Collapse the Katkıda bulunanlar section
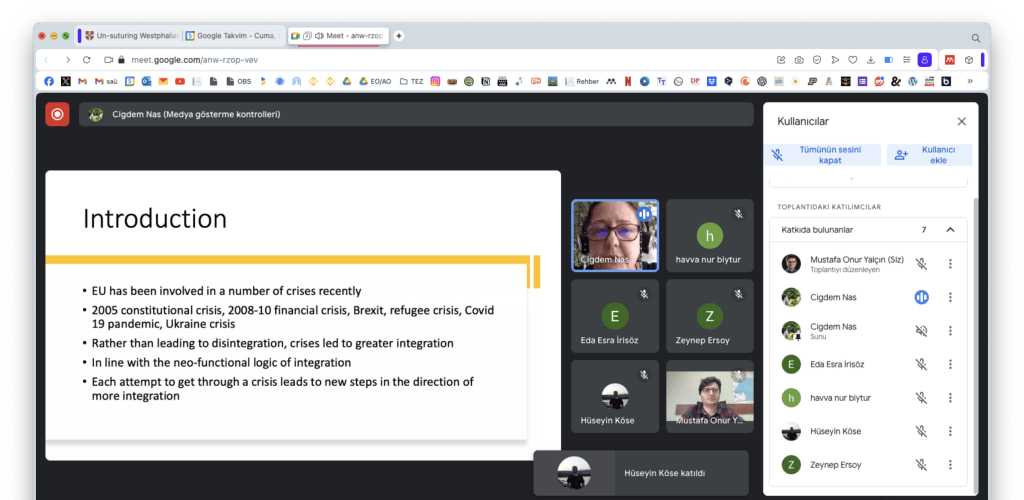Viewport: 1024px width, 500px height. coord(950,230)
